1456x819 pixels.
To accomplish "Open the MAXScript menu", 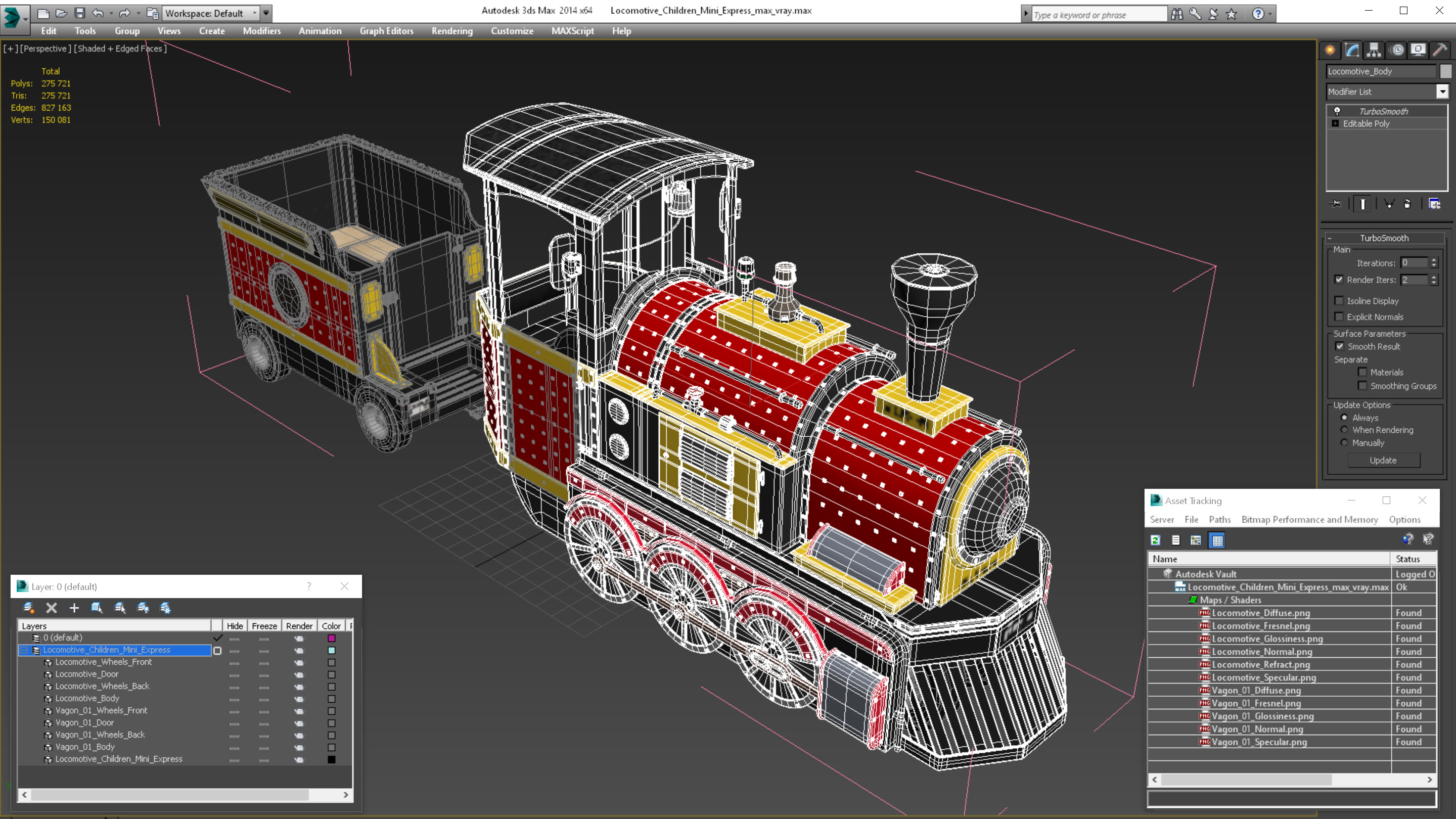I will click(x=573, y=31).
